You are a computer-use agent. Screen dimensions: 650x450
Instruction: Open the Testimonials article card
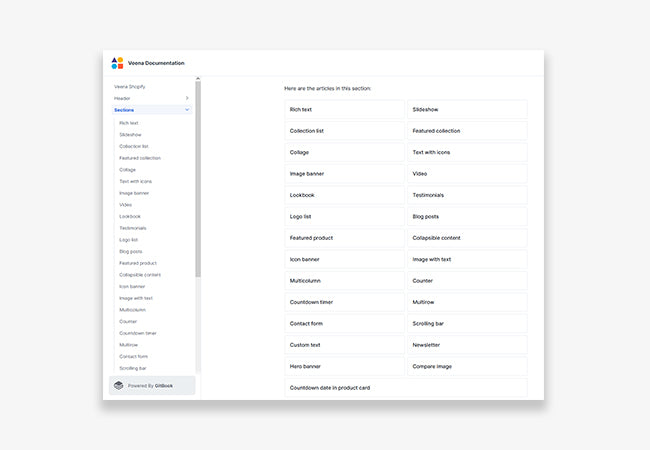[467, 195]
